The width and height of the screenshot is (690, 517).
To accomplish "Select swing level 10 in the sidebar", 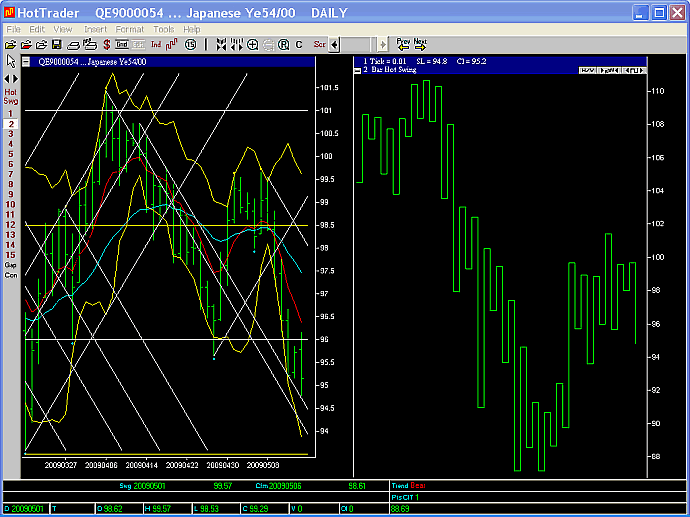I will [11, 205].
